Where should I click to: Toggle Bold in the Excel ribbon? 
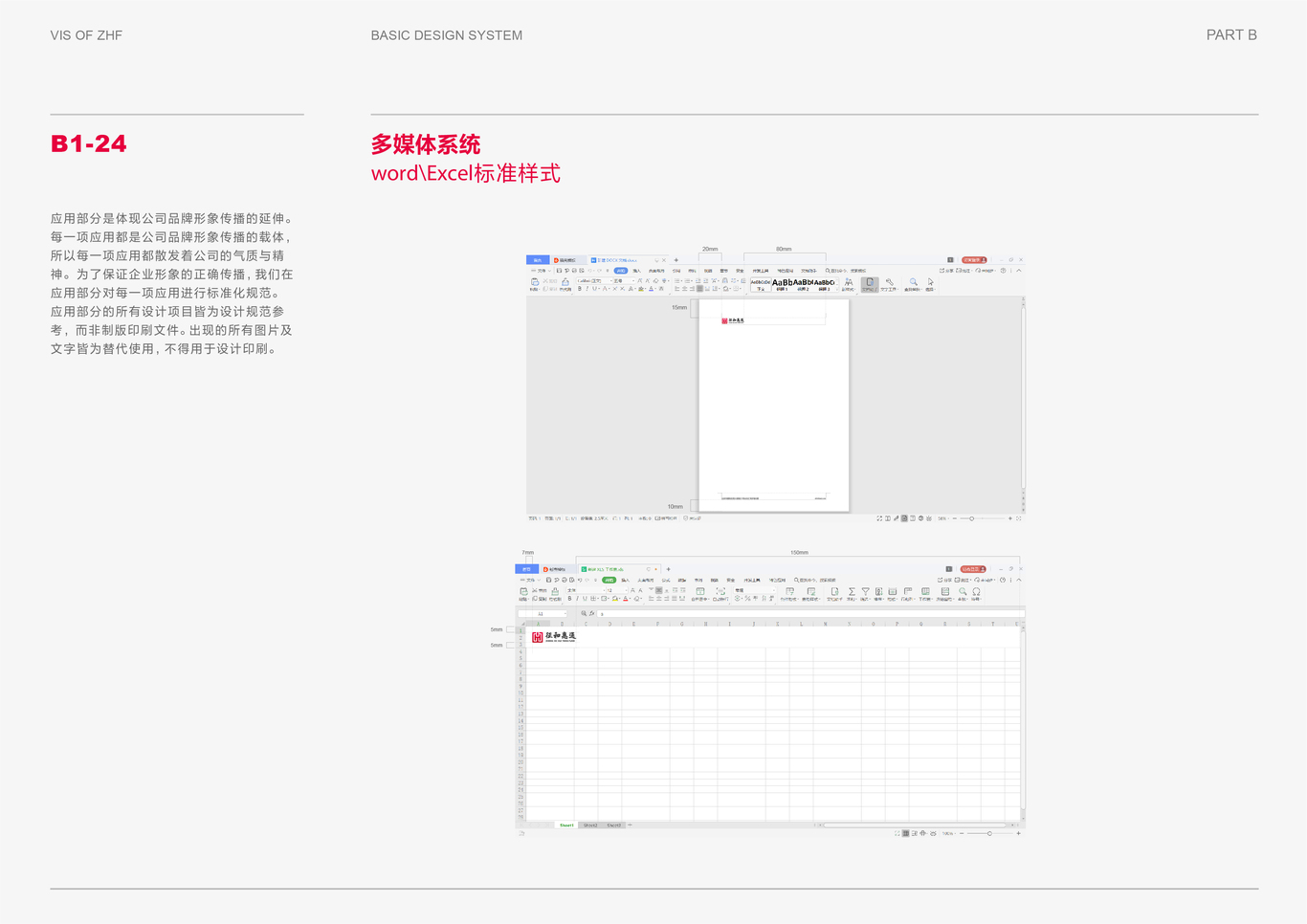pos(569,599)
